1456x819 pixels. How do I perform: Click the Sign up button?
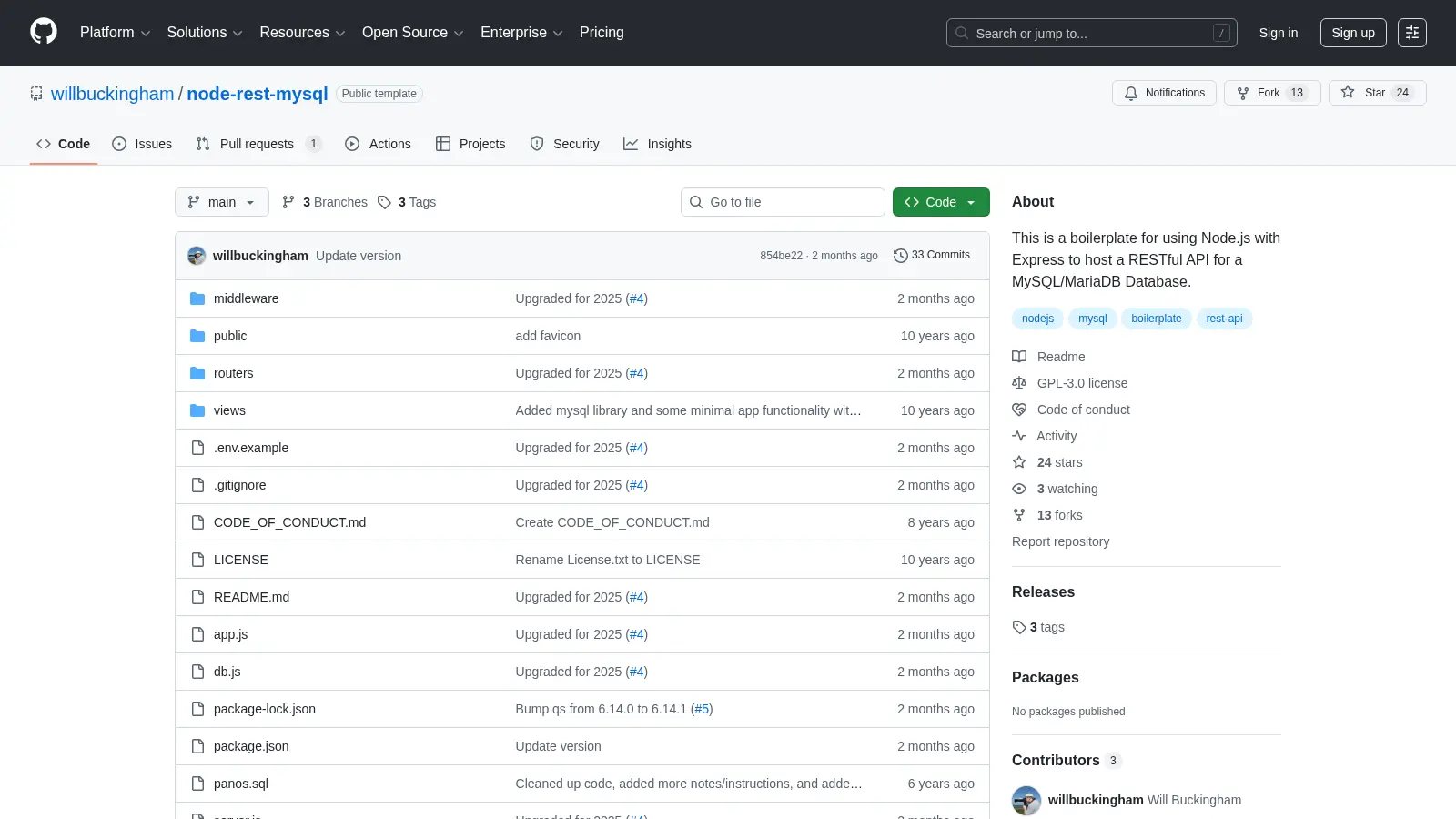click(1353, 33)
